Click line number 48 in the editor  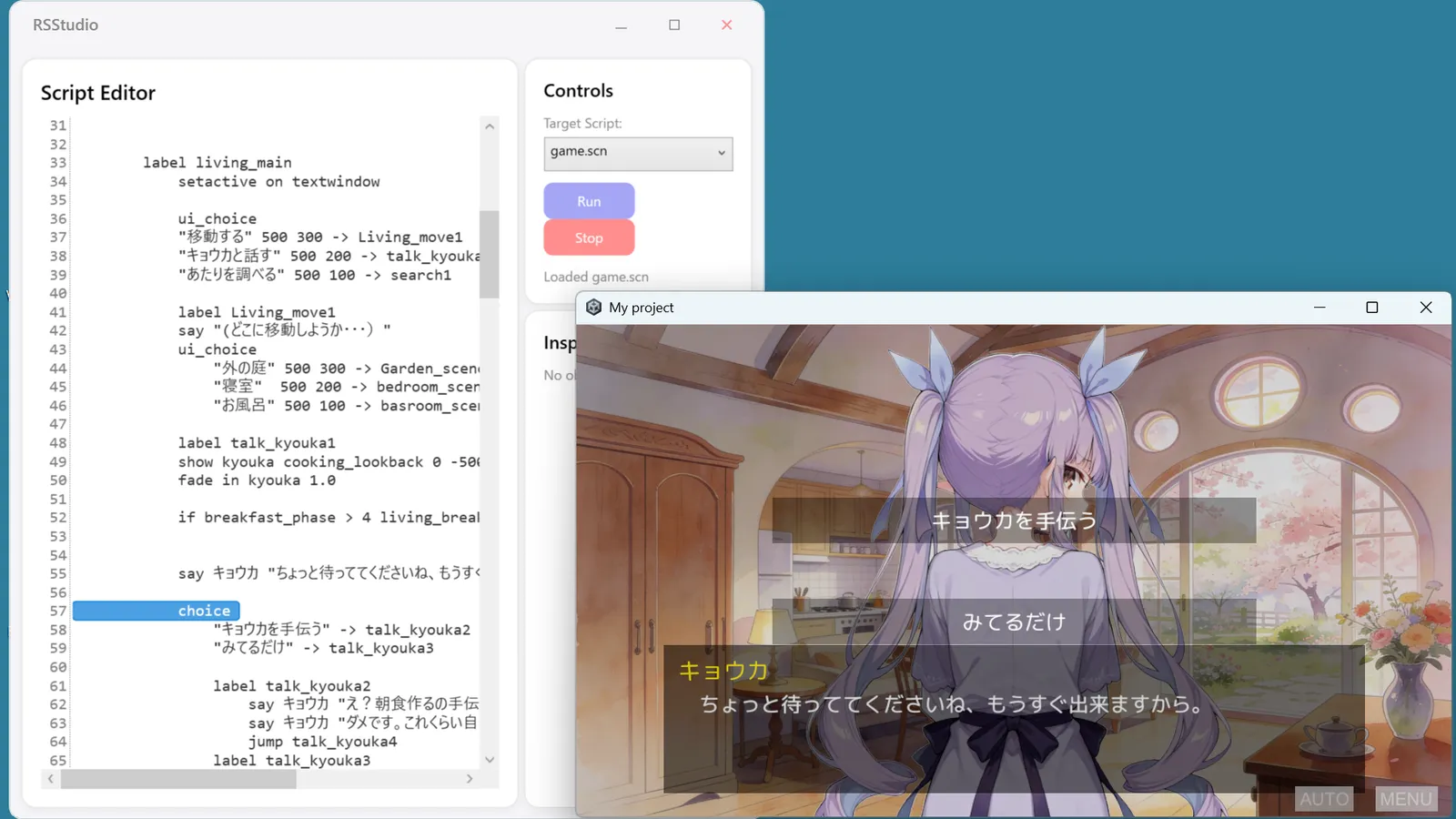coord(56,442)
